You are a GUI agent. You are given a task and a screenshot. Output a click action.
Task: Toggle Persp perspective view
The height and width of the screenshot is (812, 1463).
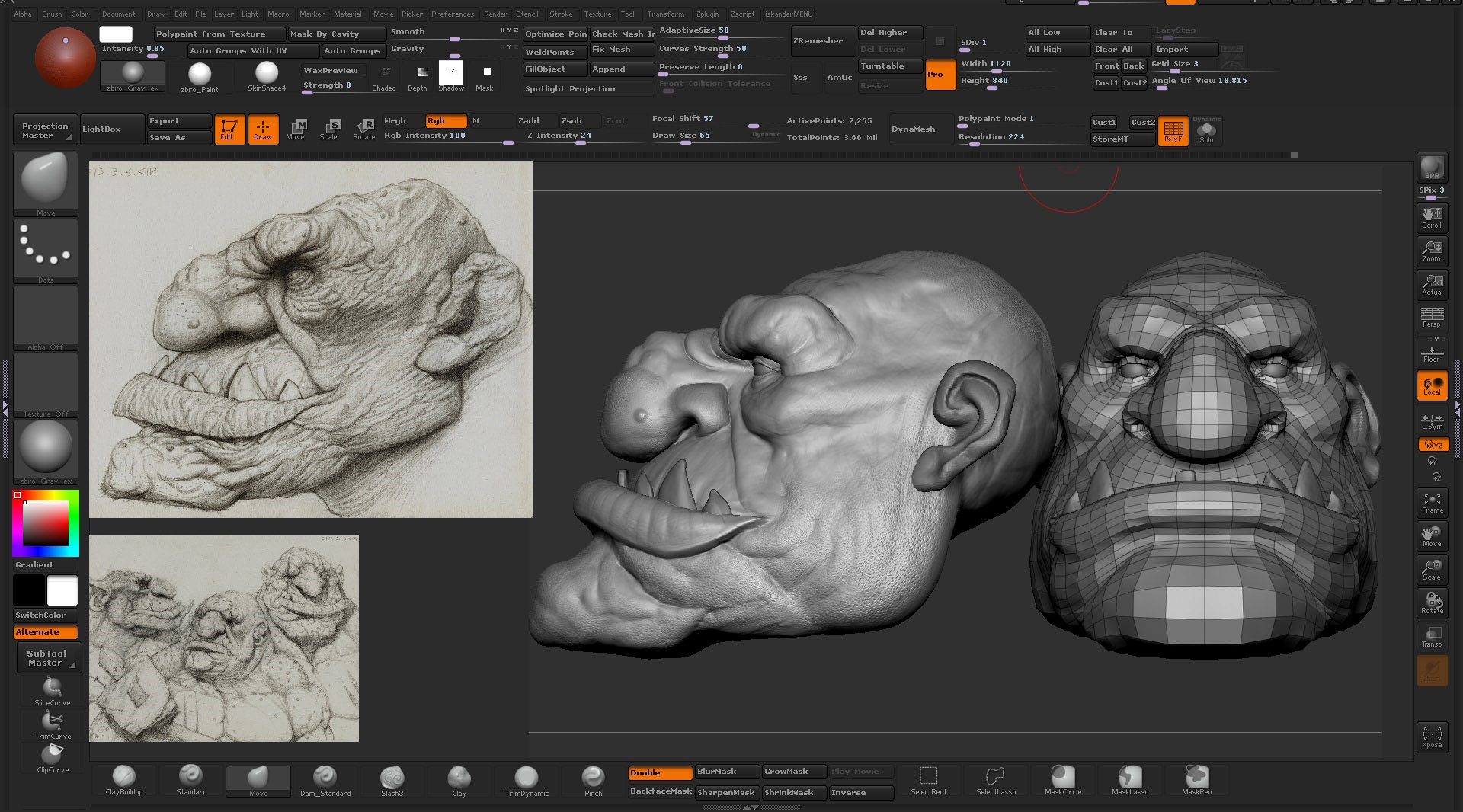(1432, 318)
